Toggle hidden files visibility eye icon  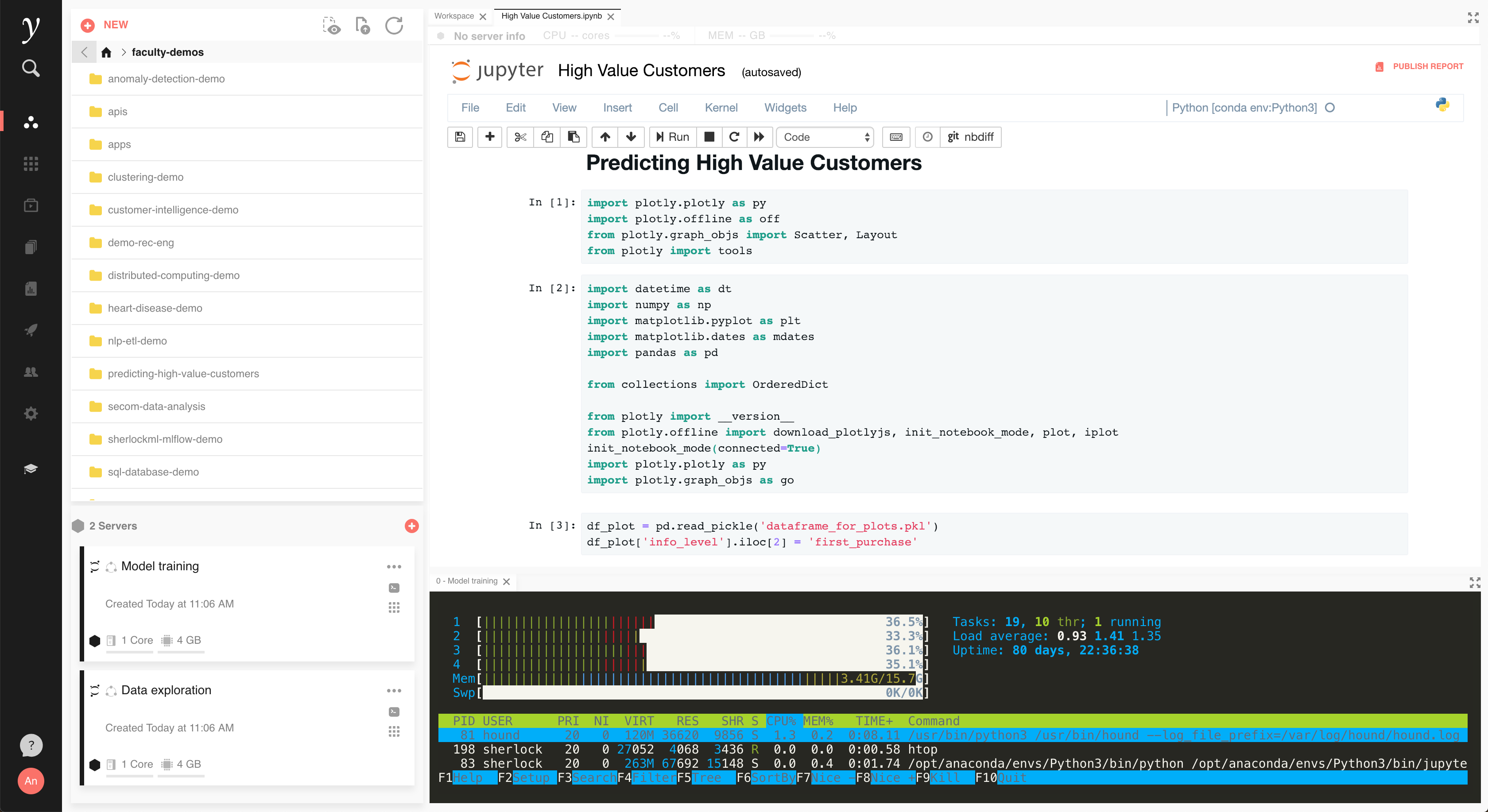click(x=332, y=25)
